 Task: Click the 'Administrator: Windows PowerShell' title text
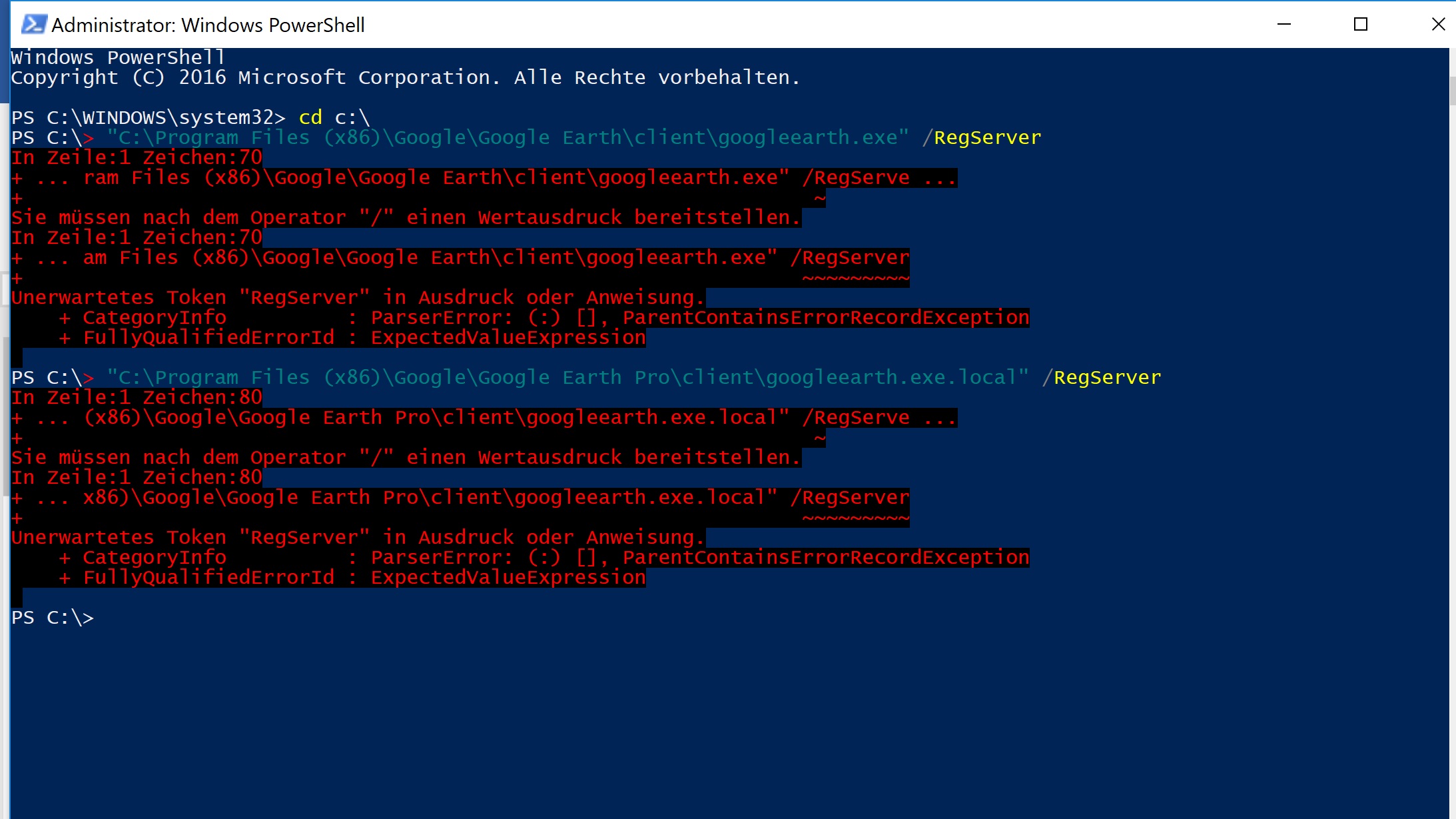pos(208,25)
